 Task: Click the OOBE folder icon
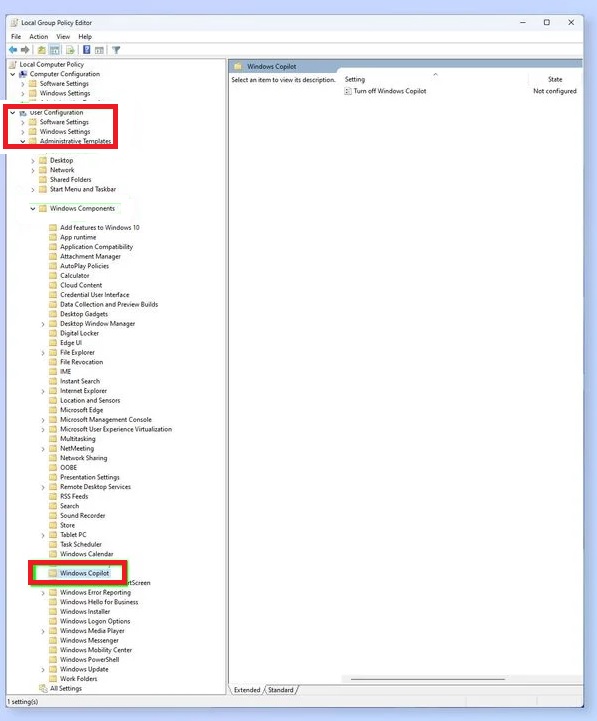(53, 467)
